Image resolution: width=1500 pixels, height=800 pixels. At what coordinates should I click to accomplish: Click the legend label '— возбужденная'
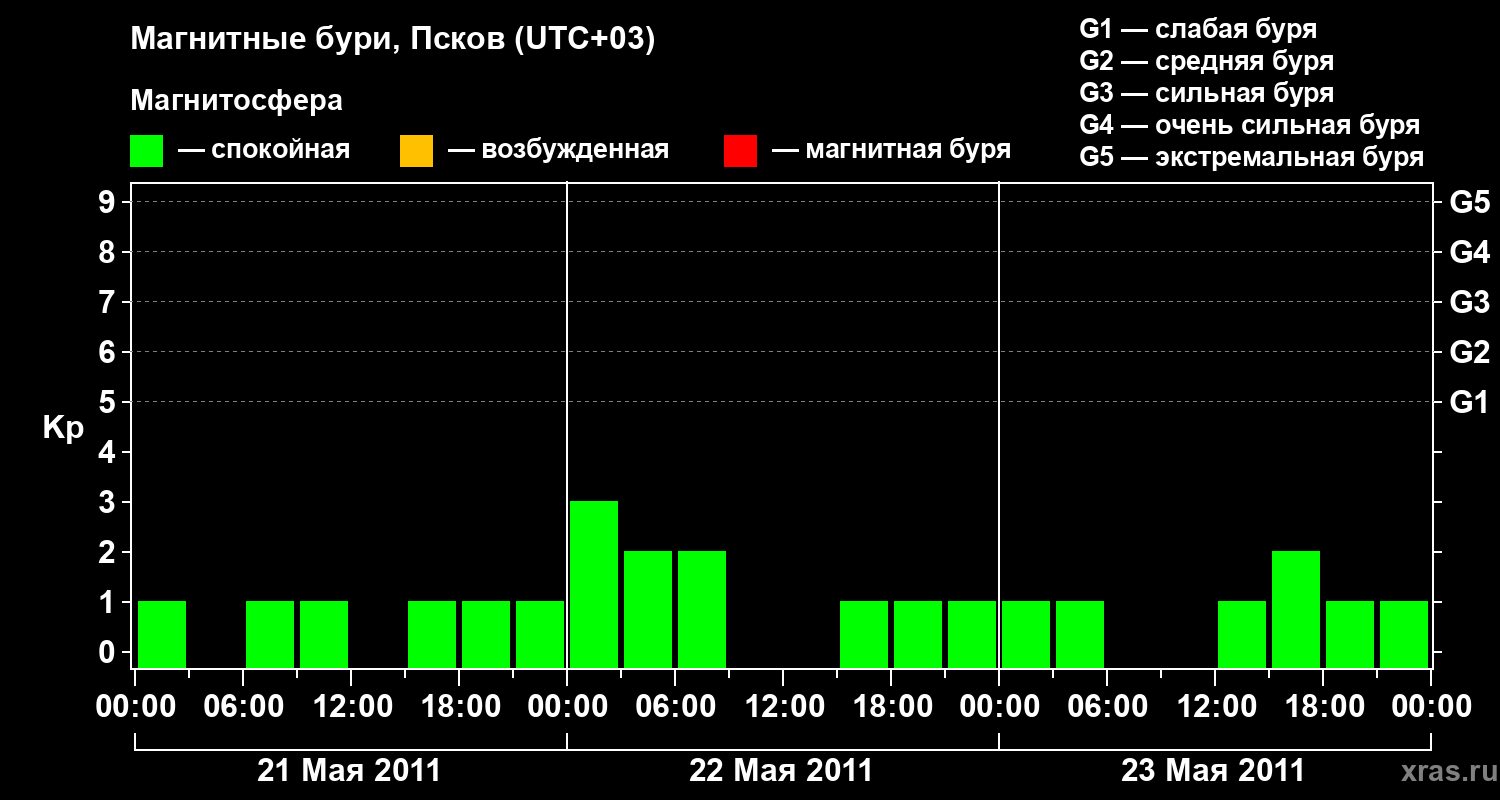(x=558, y=151)
